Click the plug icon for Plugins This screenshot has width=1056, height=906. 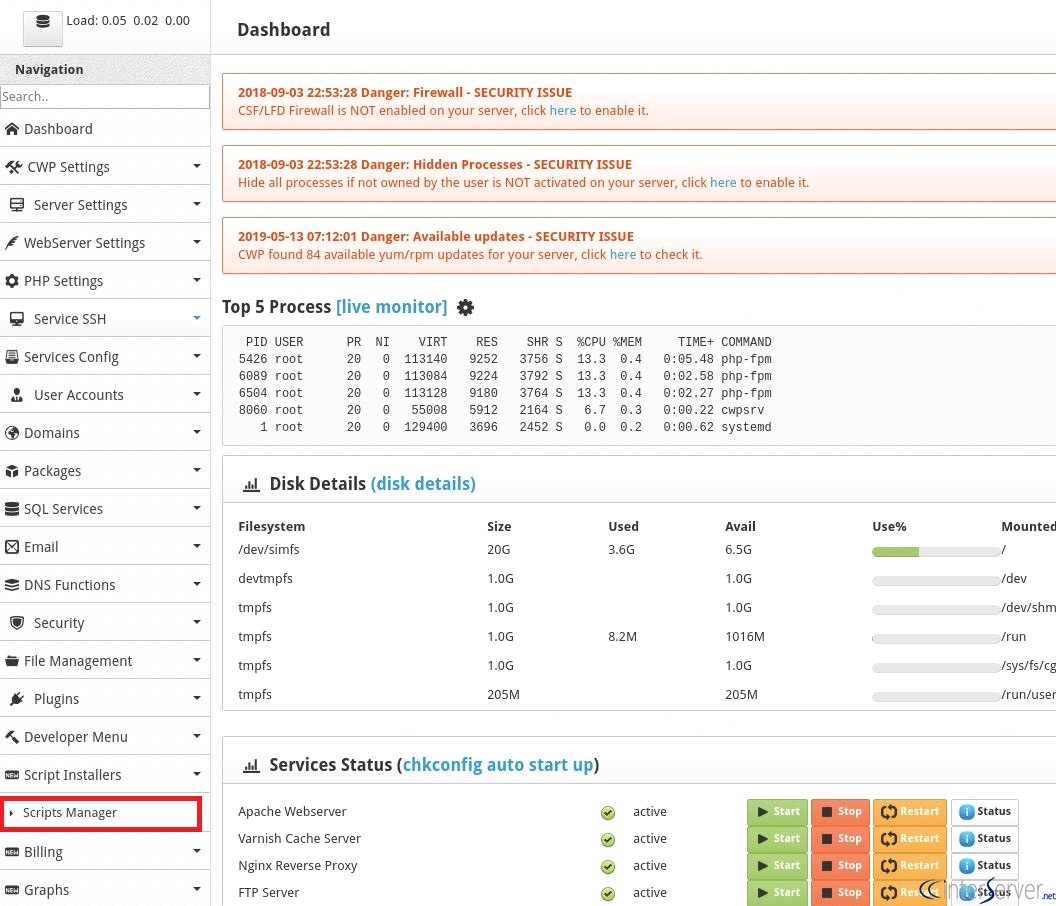(17, 699)
